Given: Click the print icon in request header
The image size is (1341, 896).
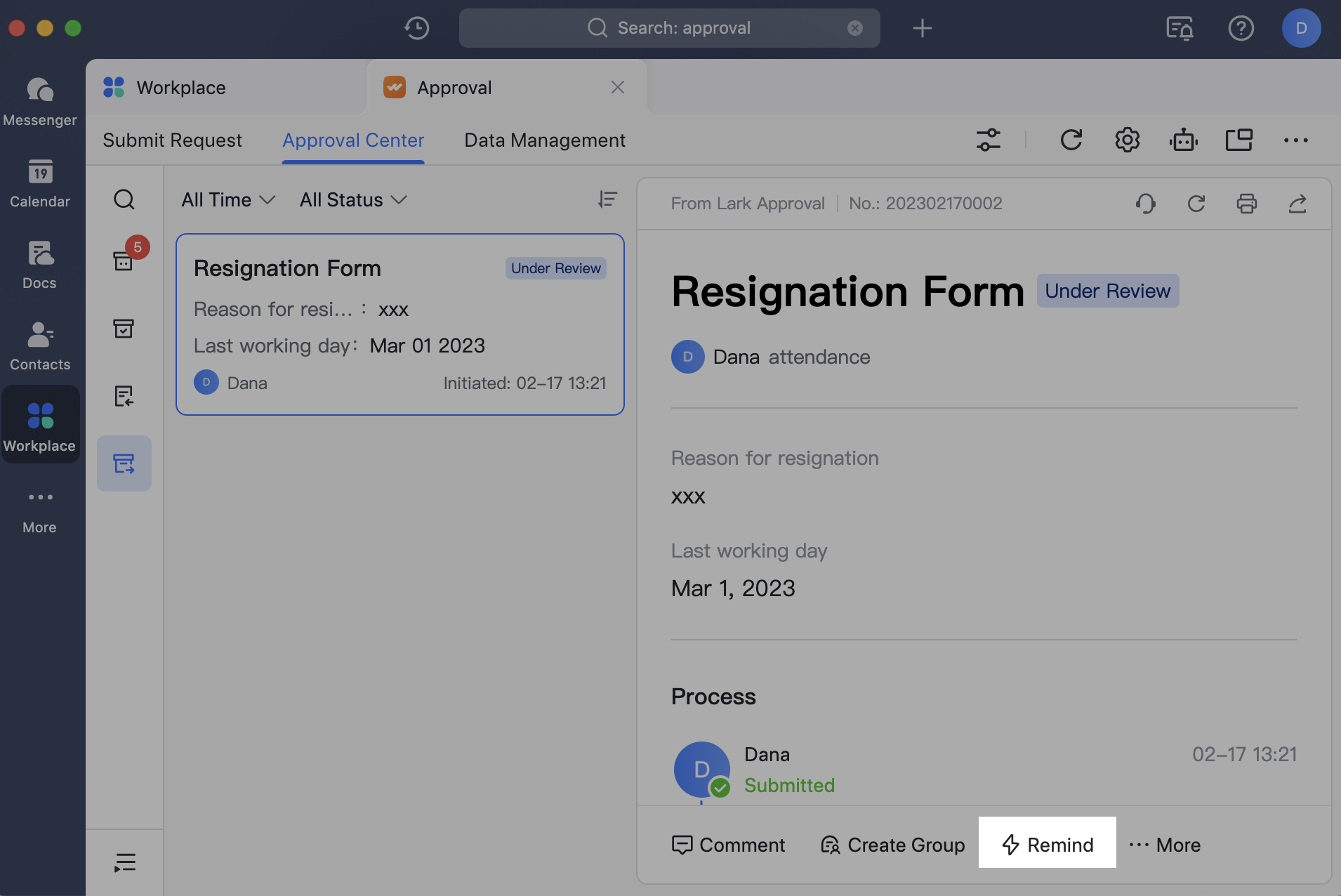Looking at the screenshot, I should click(x=1246, y=204).
